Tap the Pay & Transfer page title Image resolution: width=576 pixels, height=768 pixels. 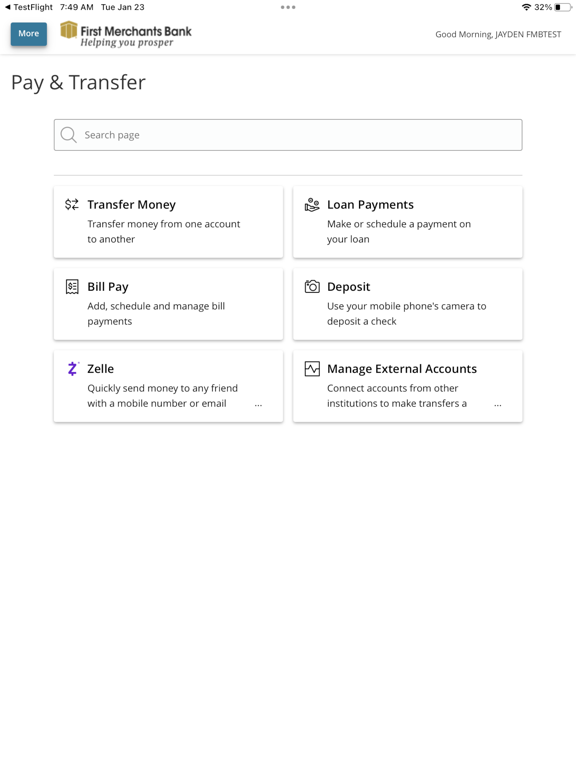[x=78, y=82]
